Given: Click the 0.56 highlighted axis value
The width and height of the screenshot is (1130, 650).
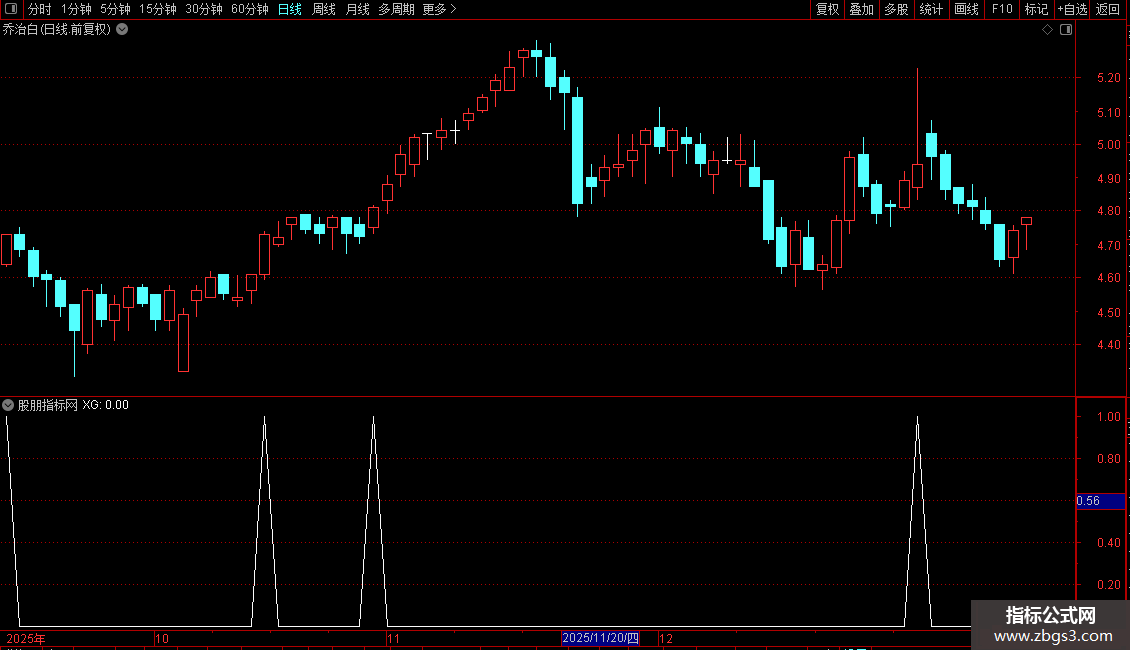Looking at the screenshot, I should pos(1100,501).
